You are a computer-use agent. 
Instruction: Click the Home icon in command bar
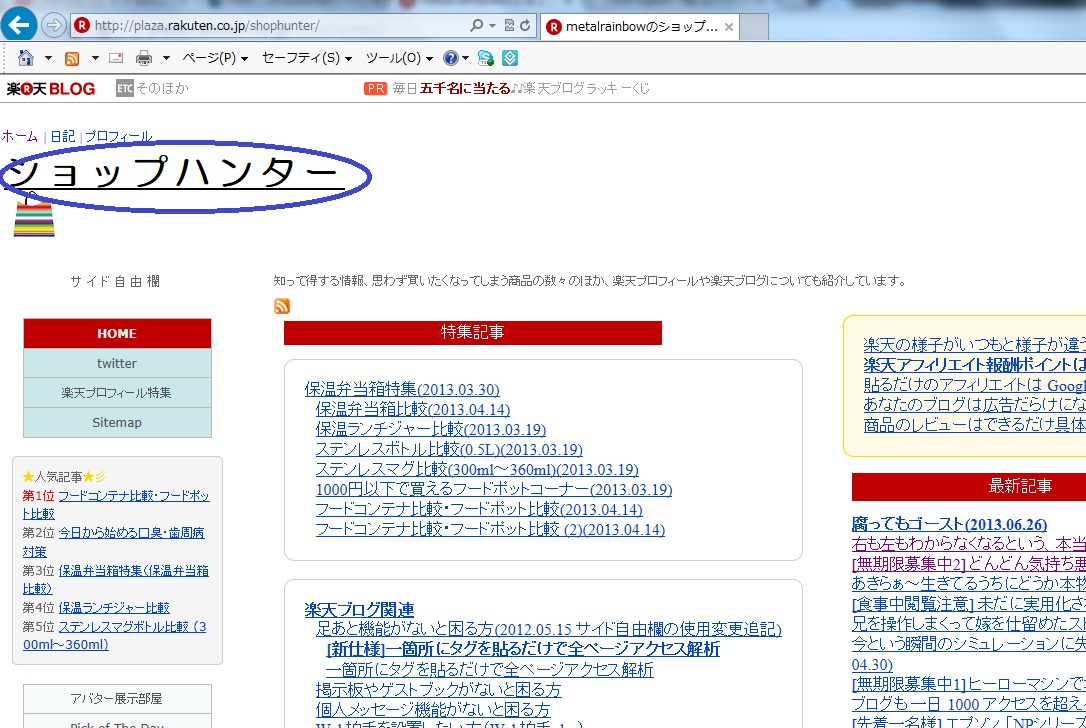(26, 58)
